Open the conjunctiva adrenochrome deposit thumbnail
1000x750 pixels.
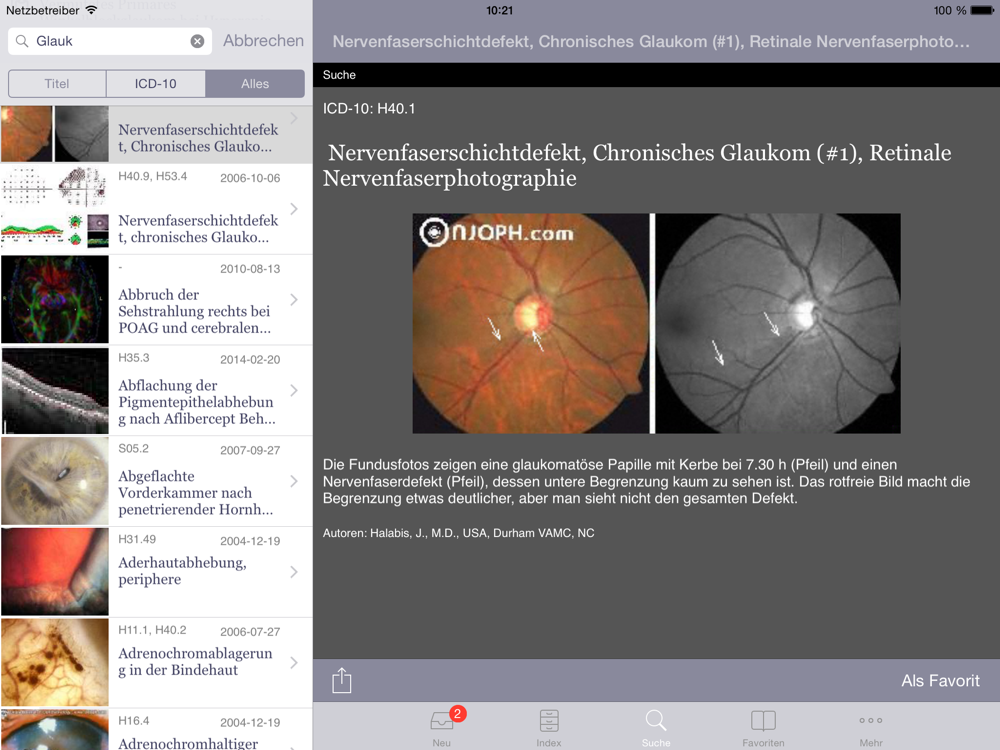click(55, 663)
